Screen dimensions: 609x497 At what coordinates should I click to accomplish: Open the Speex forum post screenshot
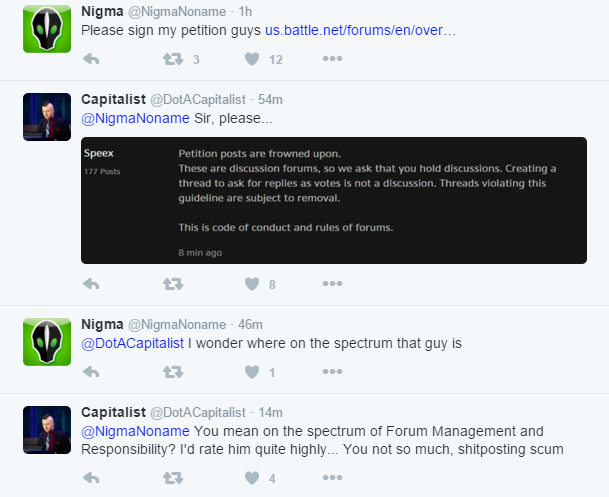click(x=333, y=200)
